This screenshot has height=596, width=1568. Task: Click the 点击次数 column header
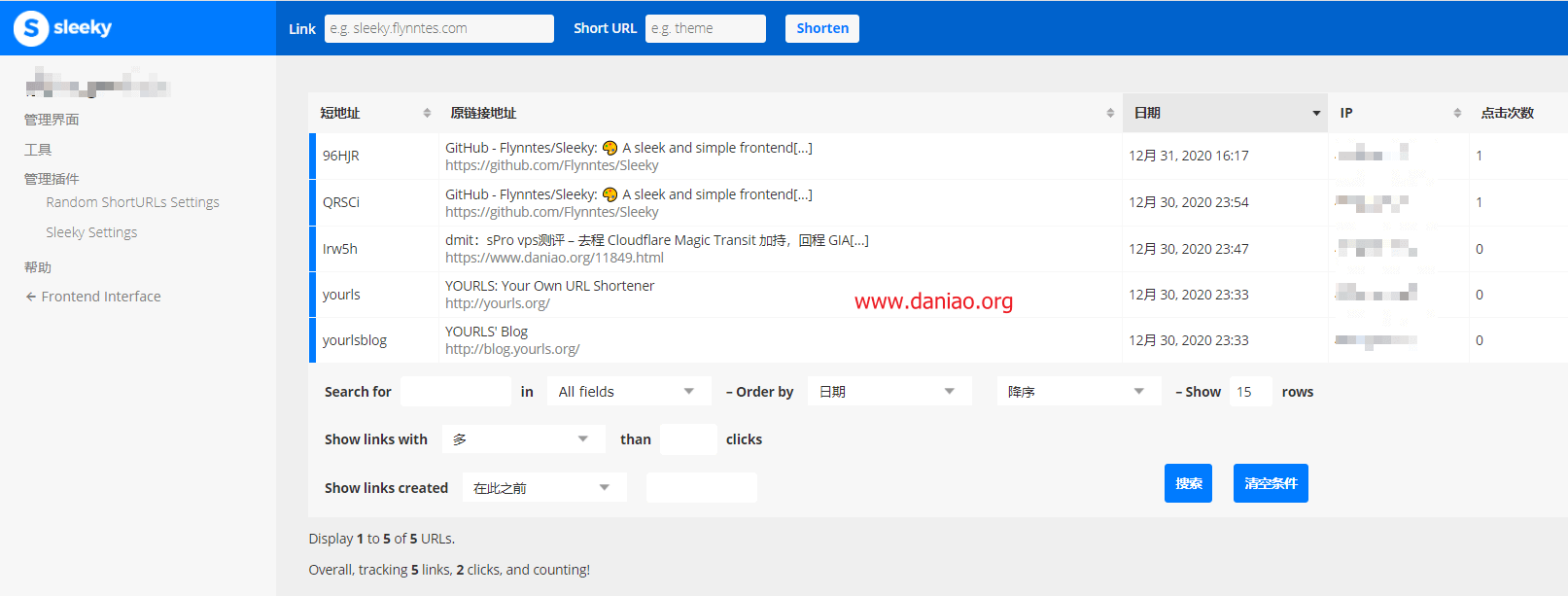tap(1507, 113)
